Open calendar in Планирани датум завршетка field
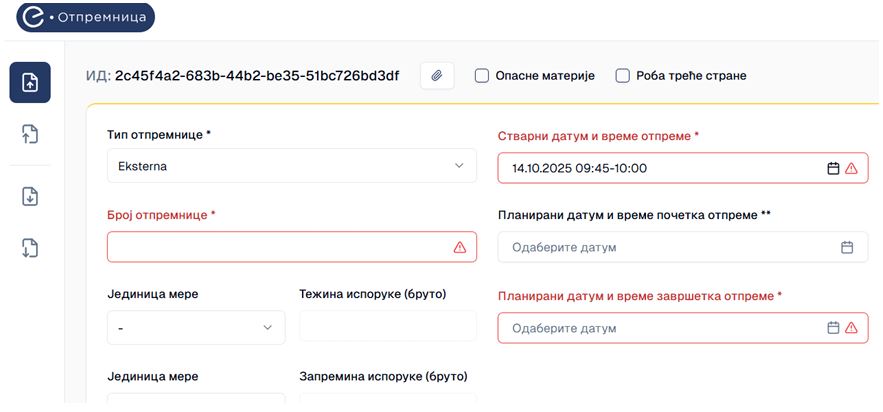The image size is (883, 412). tap(833, 328)
